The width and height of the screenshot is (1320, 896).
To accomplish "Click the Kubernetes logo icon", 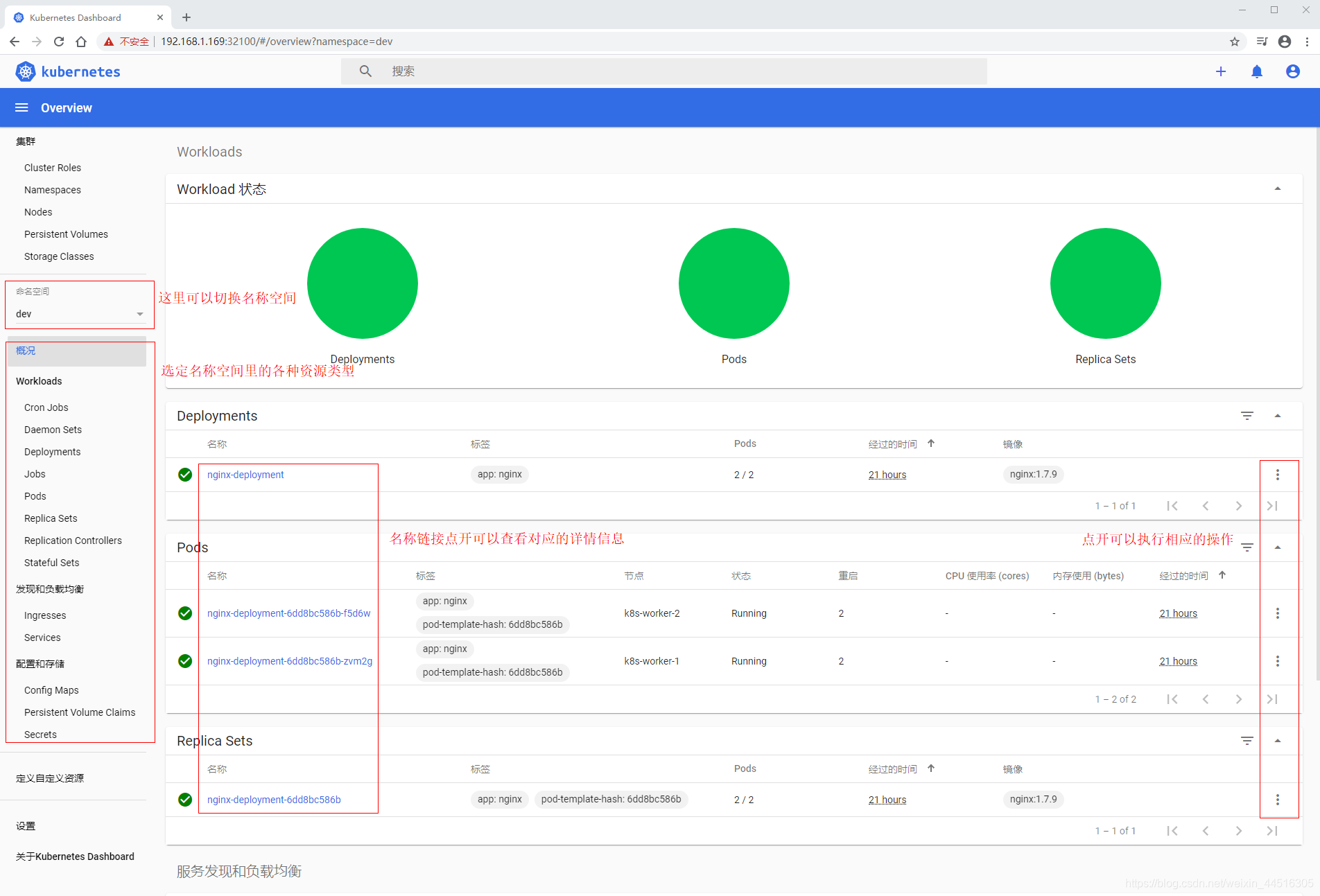I will (26, 71).
